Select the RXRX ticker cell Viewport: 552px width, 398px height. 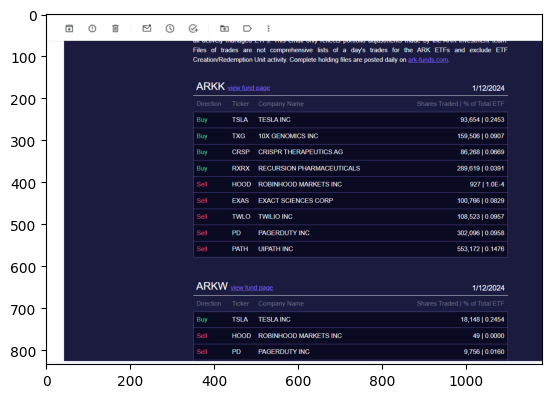coord(241,169)
